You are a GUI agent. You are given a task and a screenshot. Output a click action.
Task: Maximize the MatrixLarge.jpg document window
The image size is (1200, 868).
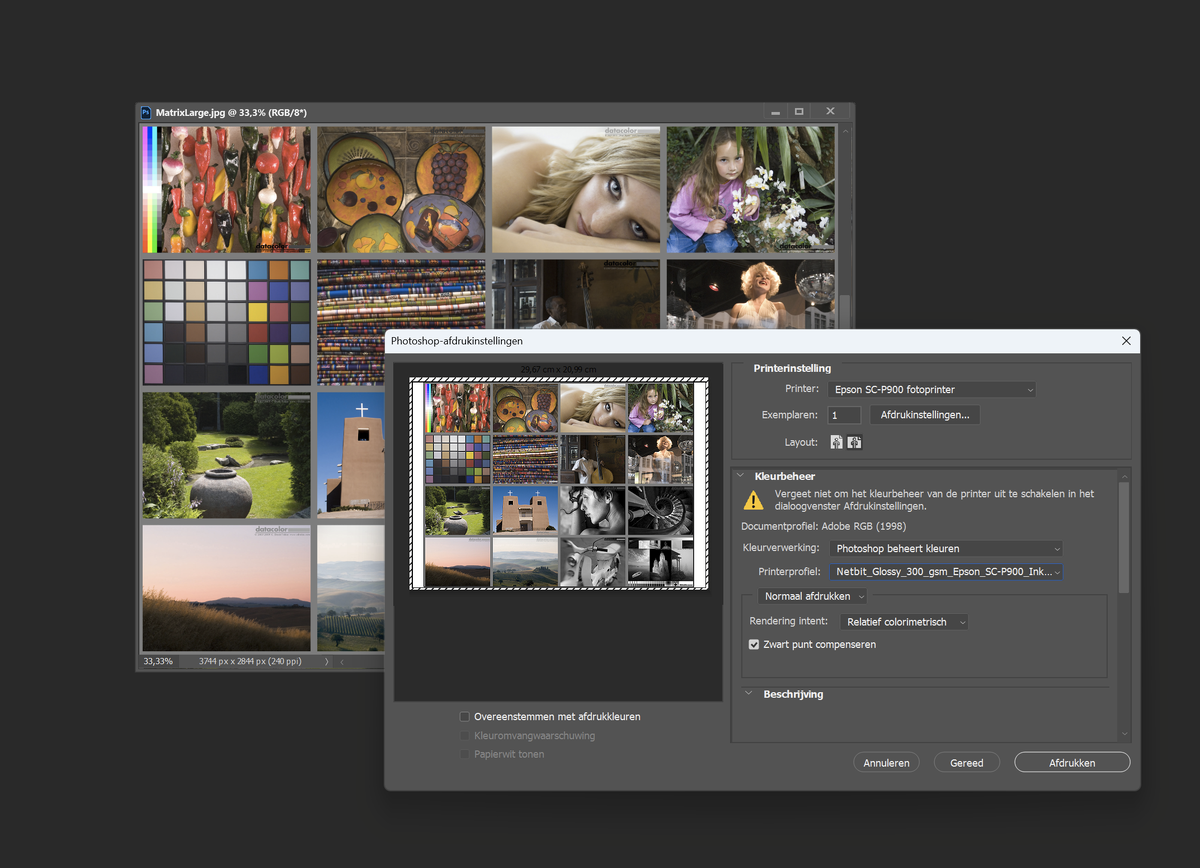pos(799,112)
